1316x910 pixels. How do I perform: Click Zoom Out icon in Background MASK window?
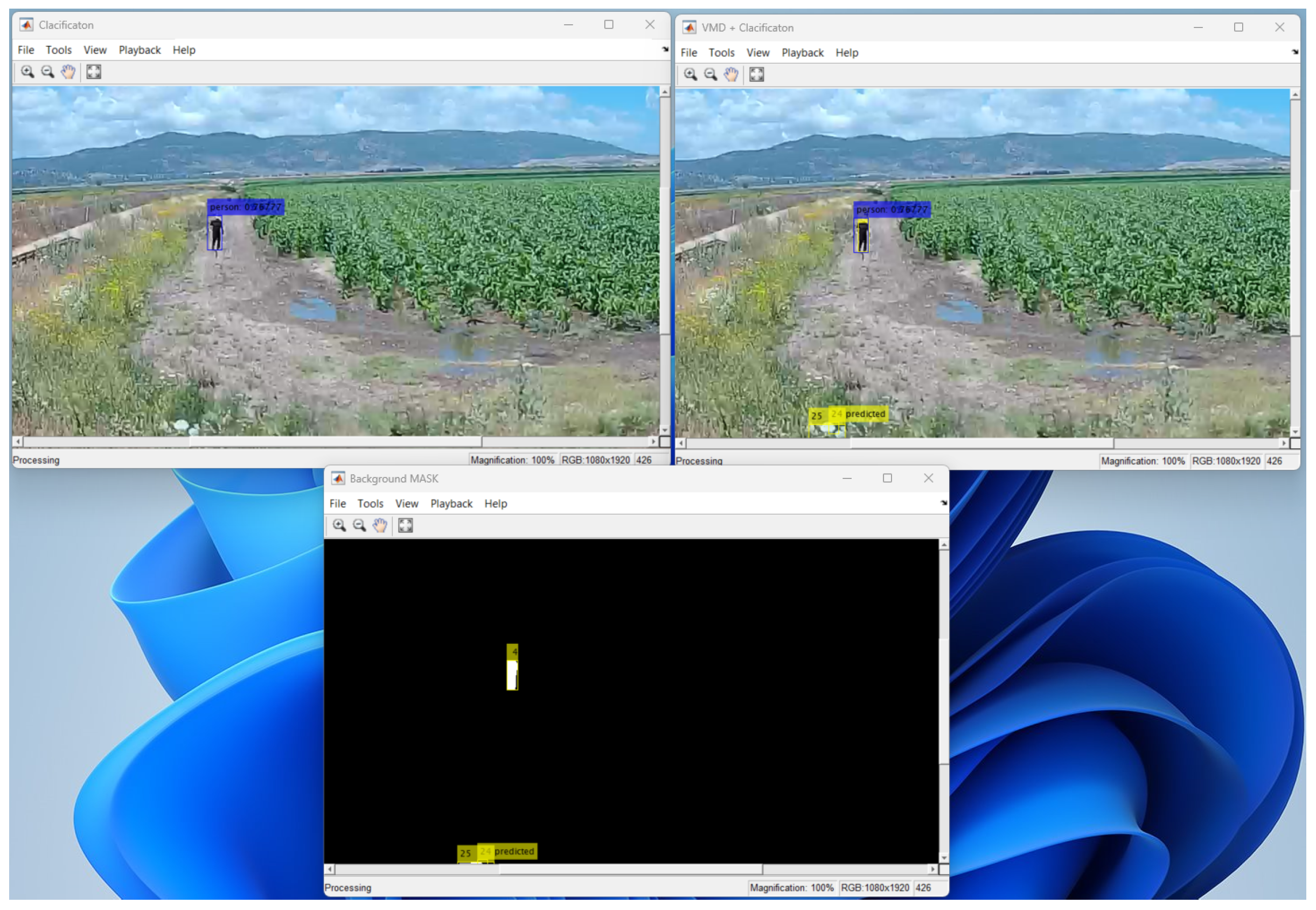(x=359, y=525)
